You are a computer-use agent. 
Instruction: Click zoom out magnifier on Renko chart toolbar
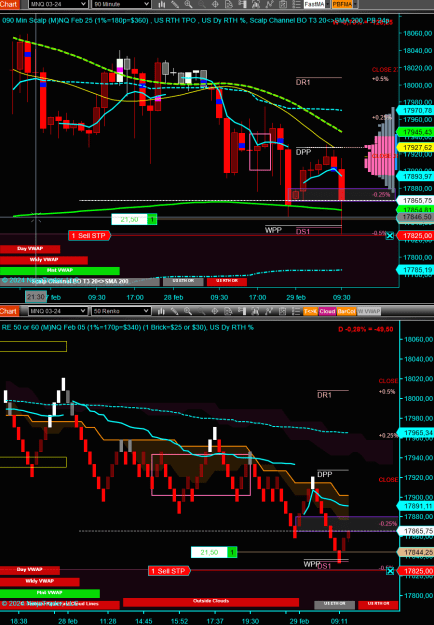click(x=201, y=311)
